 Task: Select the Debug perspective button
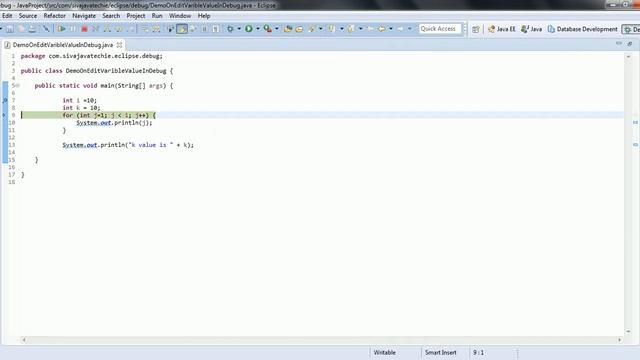click(631, 29)
